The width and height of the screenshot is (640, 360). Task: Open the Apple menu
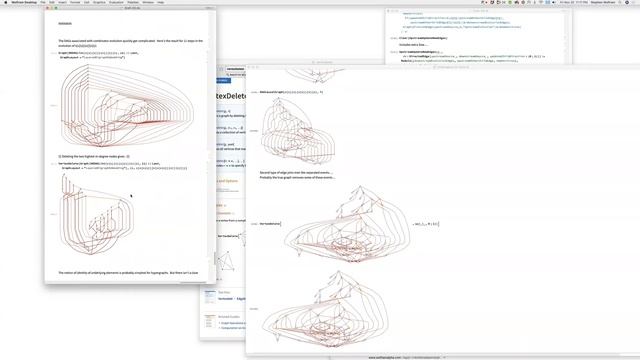[5, 2]
